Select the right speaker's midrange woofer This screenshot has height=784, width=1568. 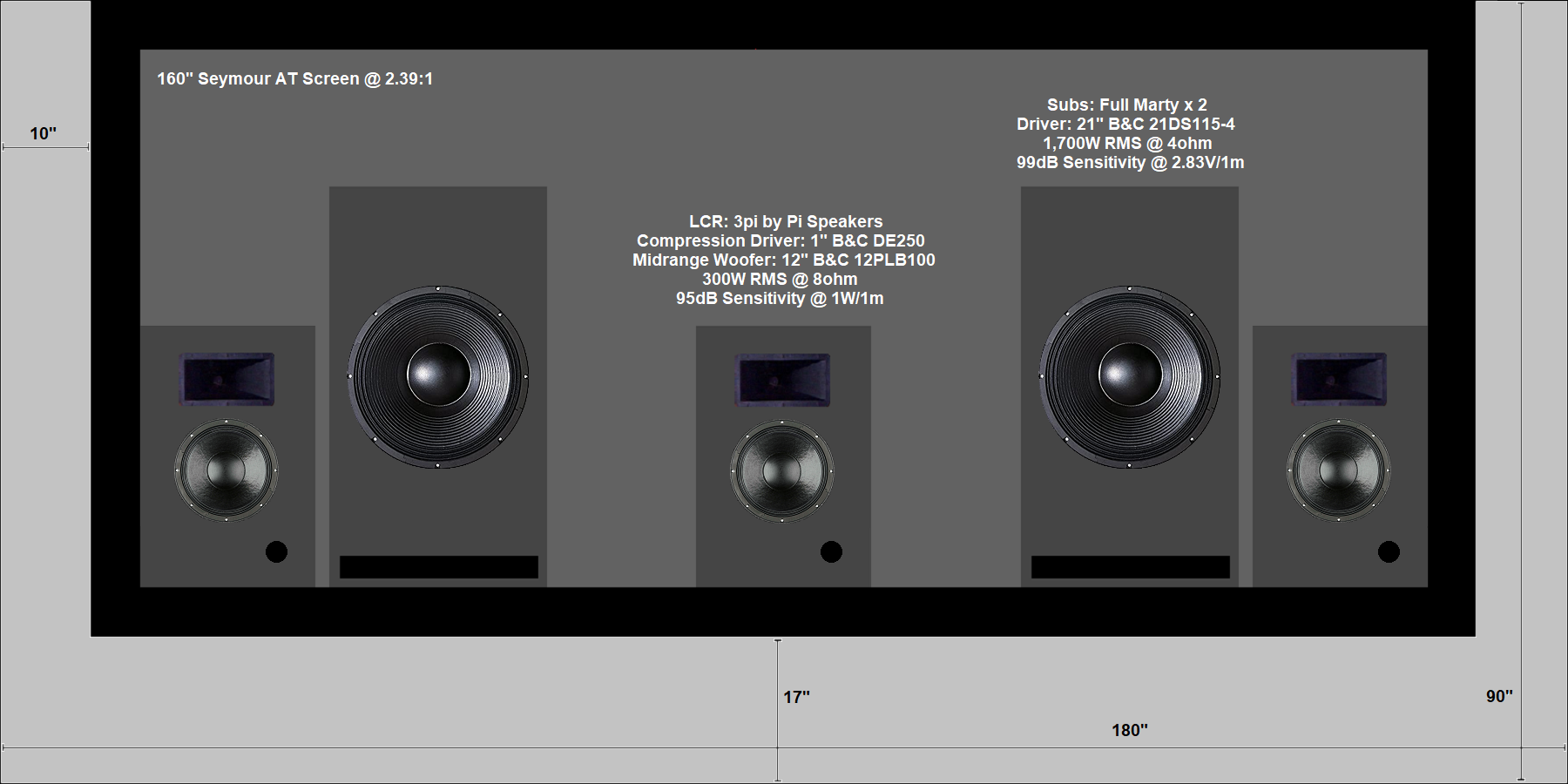click(x=1338, y=470)
